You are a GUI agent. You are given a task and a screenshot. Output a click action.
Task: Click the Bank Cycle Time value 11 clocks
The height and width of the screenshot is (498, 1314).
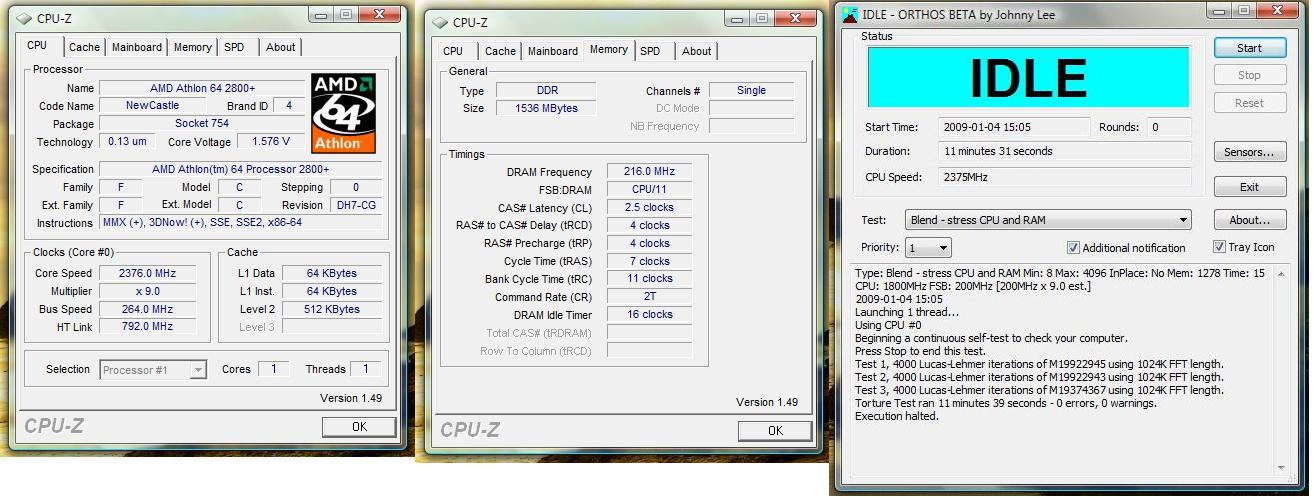[x=649, y=279]
